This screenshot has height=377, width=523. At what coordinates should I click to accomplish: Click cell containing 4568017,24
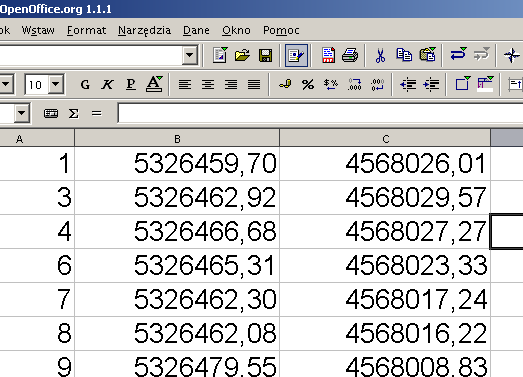(385, 300)
